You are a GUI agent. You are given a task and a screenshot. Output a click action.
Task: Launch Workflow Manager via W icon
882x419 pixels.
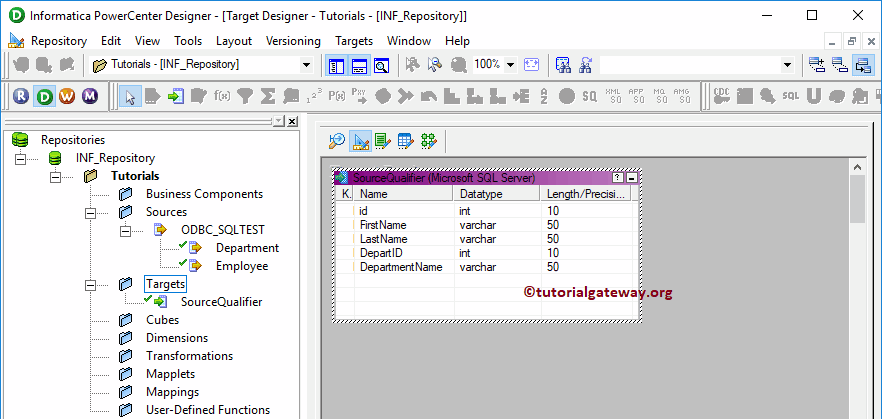67,96
